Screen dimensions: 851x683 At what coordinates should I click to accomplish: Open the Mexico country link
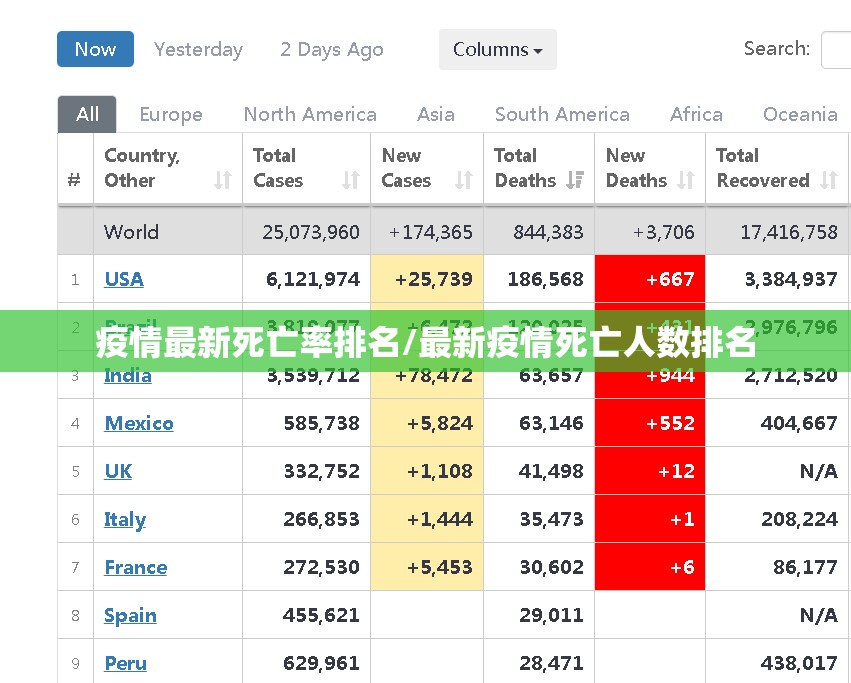[x=139, y=423]
